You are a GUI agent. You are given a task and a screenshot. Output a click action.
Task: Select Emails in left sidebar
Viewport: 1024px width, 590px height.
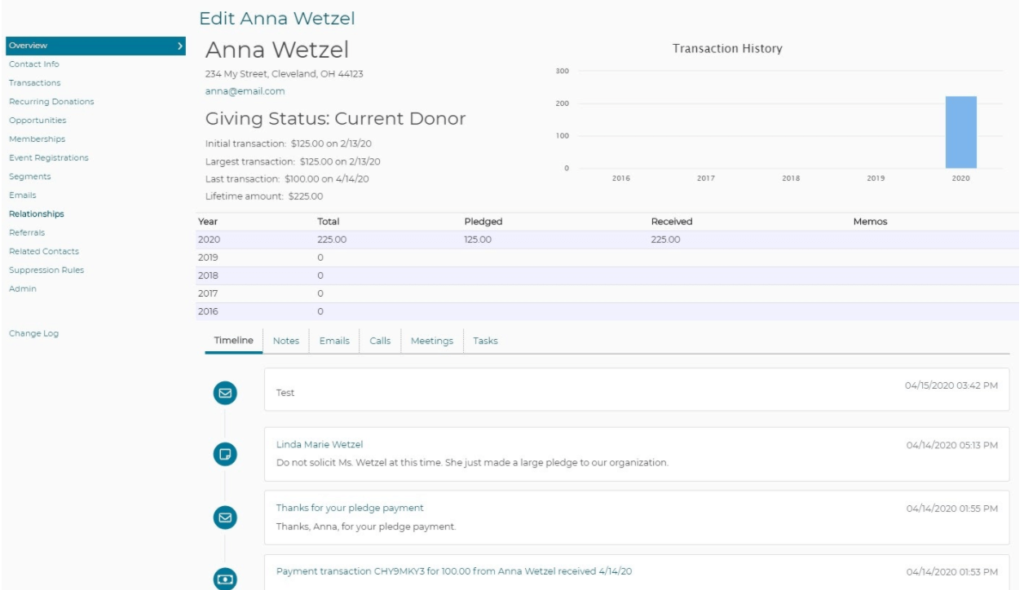[x=22, y=195]
